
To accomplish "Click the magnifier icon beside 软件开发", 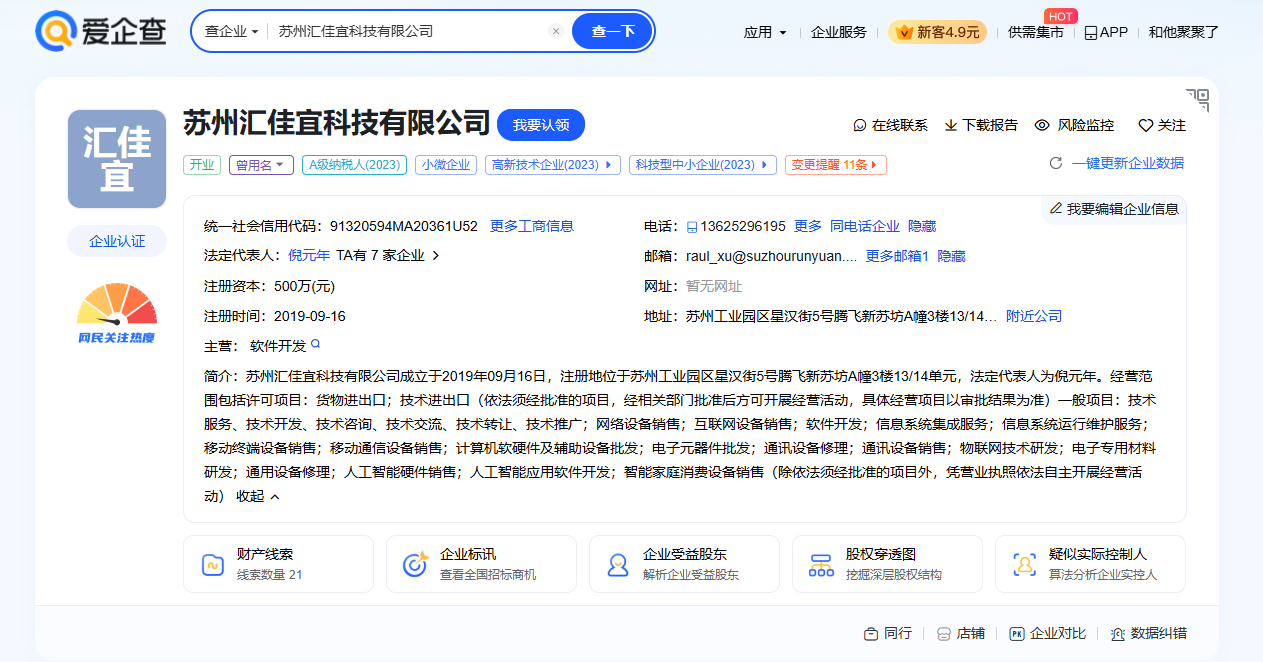I will (316, 344).
